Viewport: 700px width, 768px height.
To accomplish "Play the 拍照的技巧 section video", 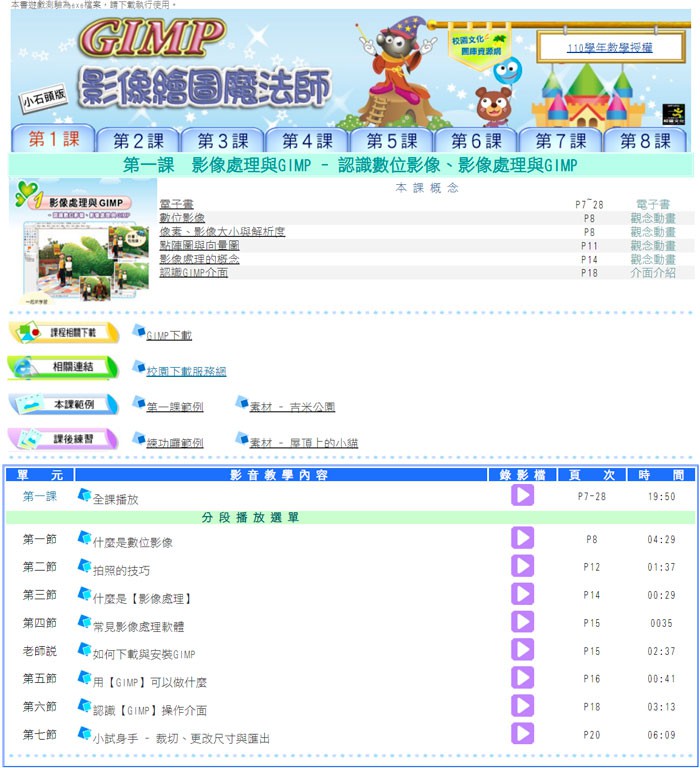I will coord(522,567).
